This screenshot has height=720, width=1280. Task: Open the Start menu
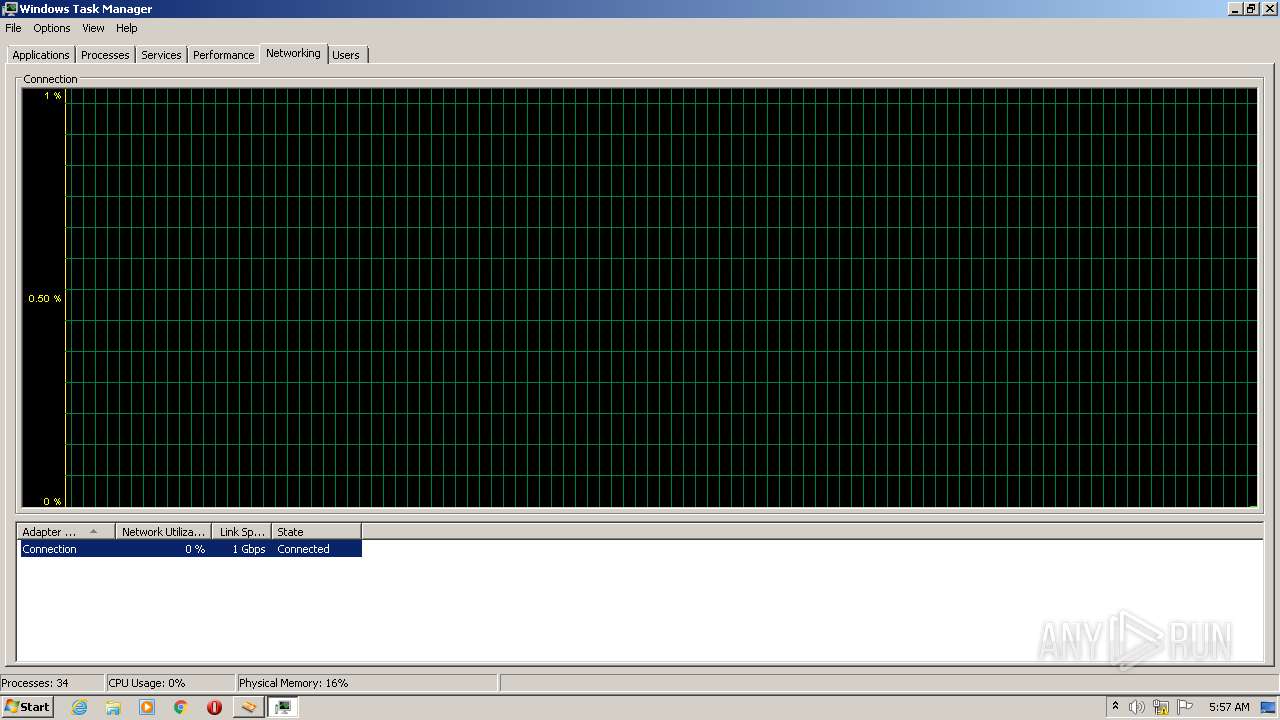click(27, 707)
